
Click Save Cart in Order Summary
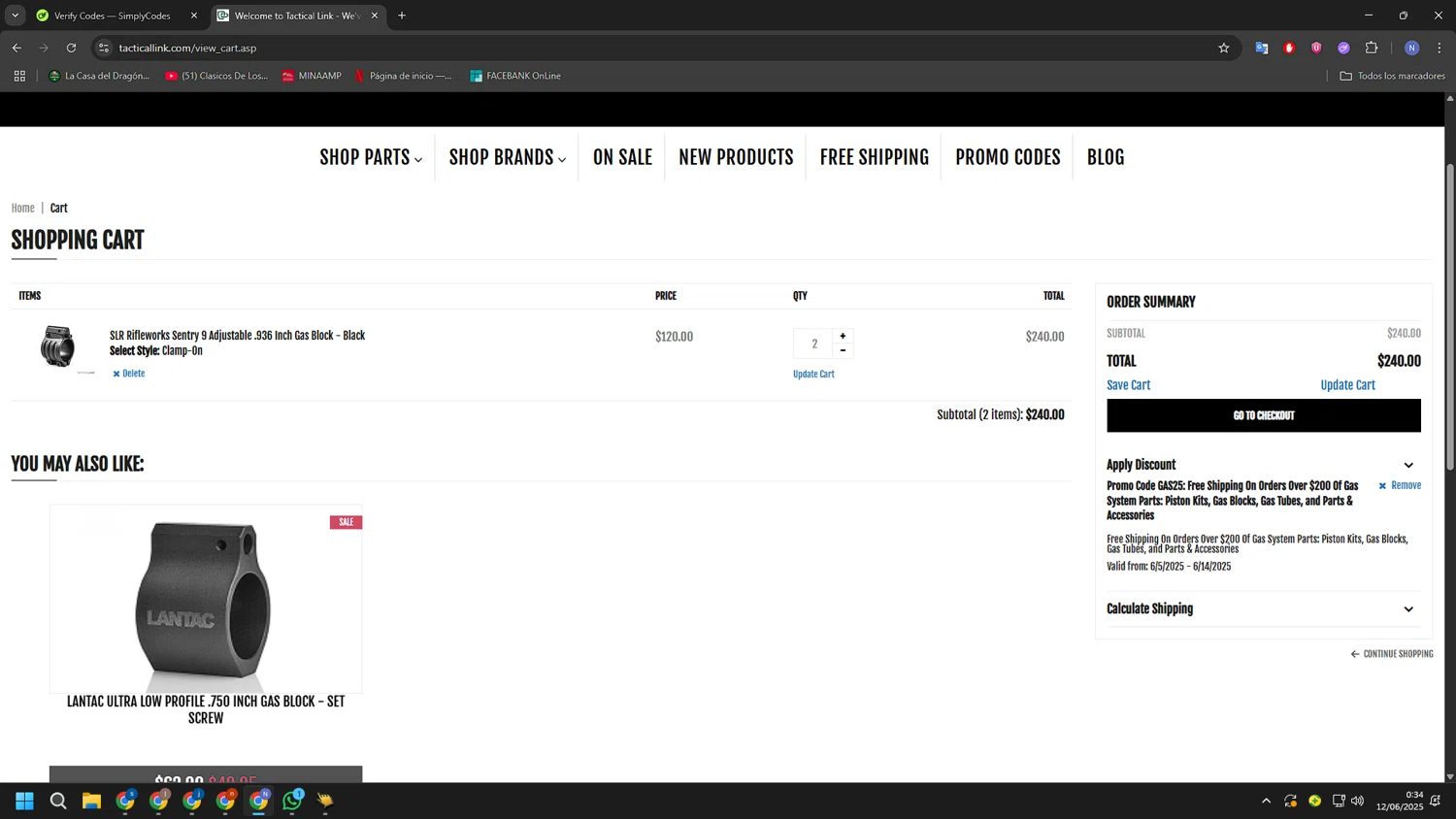[x=1128, y=385]
